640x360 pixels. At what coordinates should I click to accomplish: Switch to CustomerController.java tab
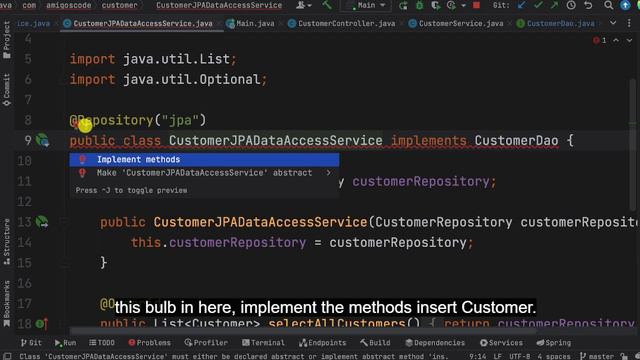341,24
